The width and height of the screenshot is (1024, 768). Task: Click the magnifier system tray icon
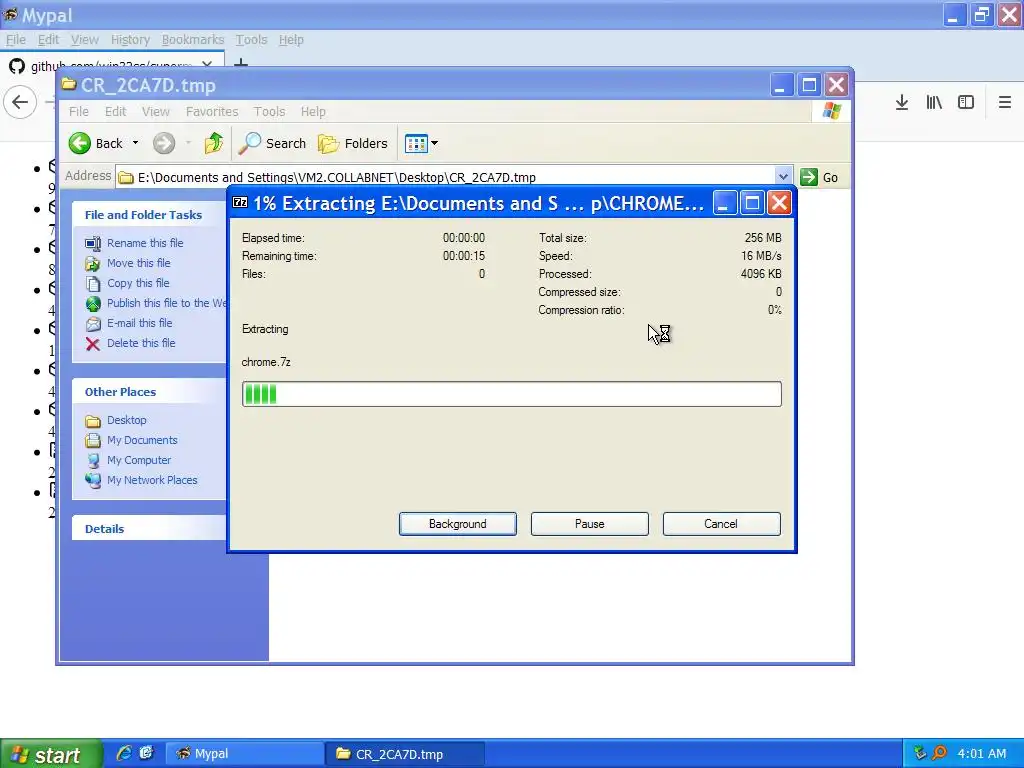[939, 754]
